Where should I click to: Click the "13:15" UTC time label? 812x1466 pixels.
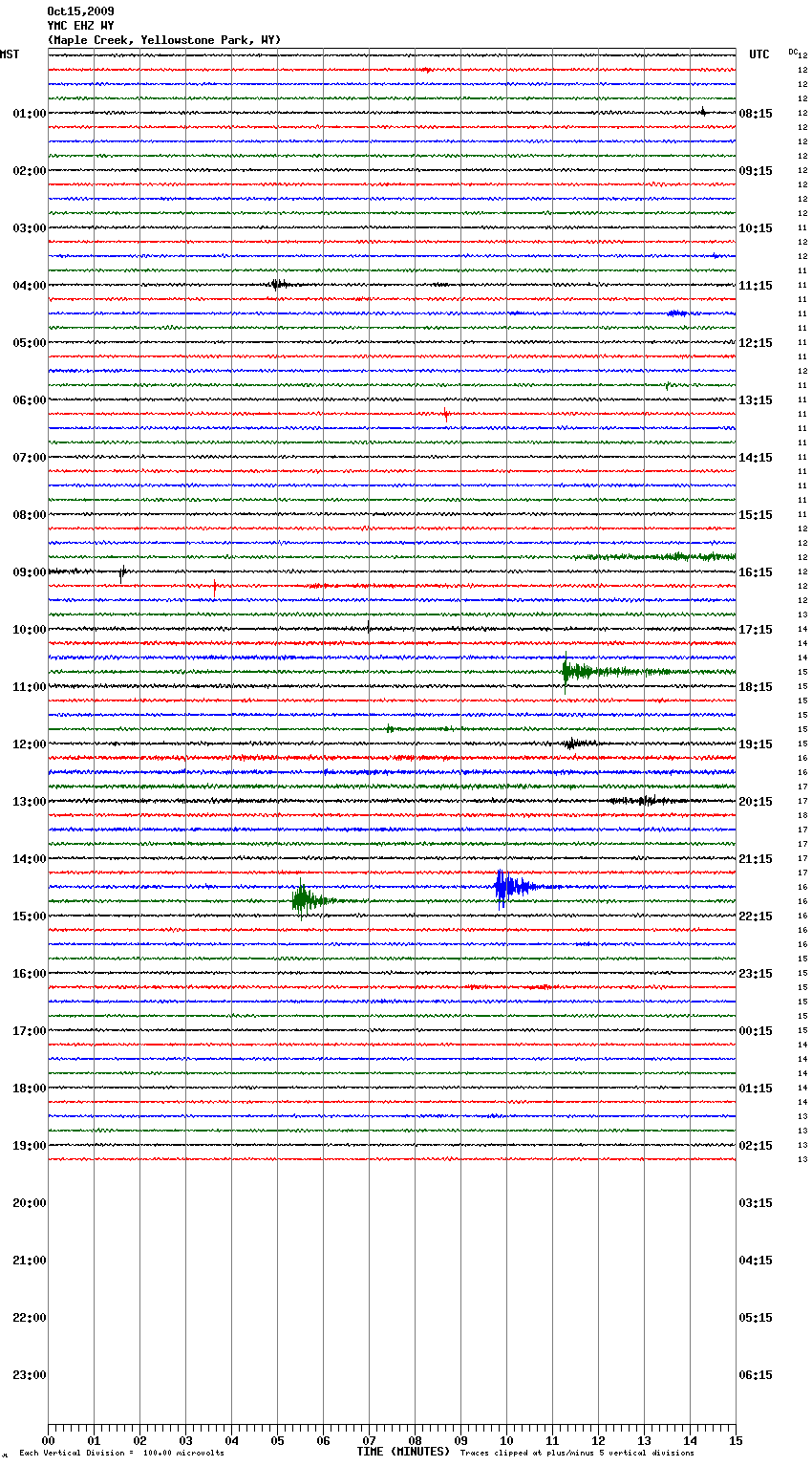click(756, 400)
